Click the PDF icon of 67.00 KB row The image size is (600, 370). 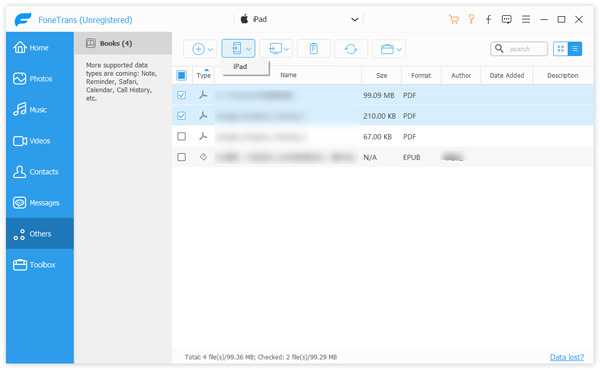click(203, 136)
